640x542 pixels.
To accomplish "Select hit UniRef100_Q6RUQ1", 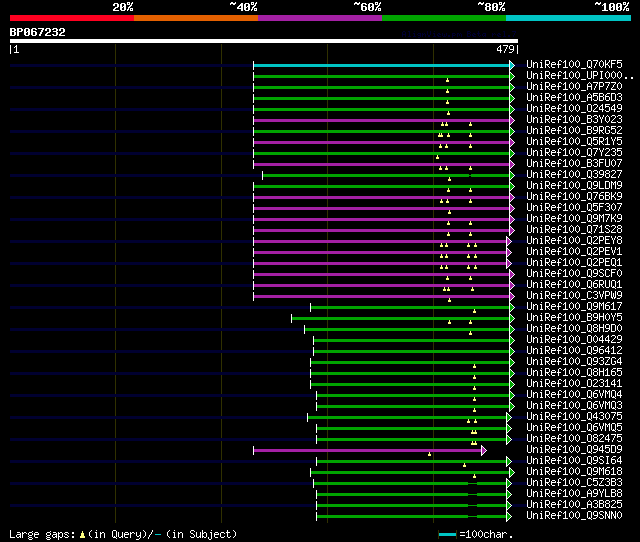I will click(x=574, y=285).
